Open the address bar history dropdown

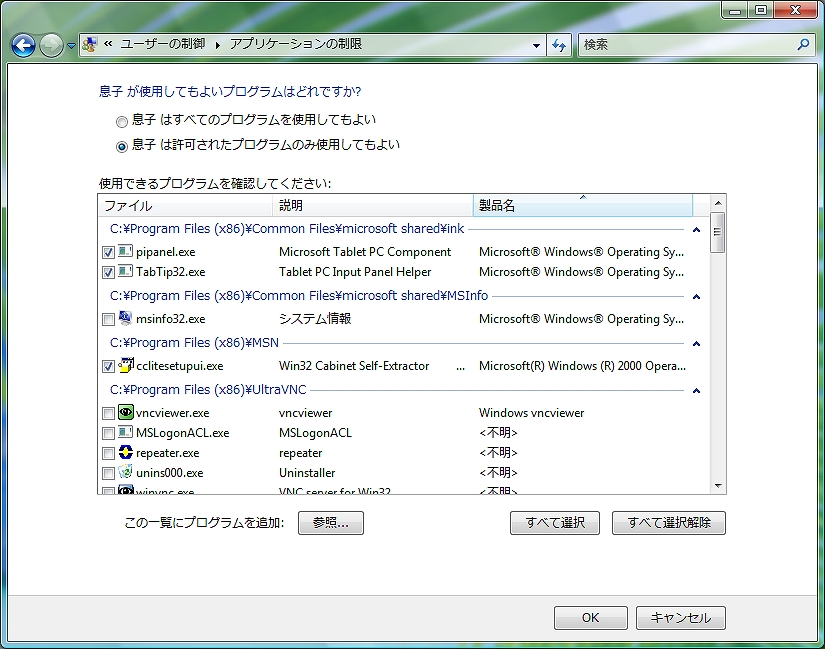[x=537, y=45]
